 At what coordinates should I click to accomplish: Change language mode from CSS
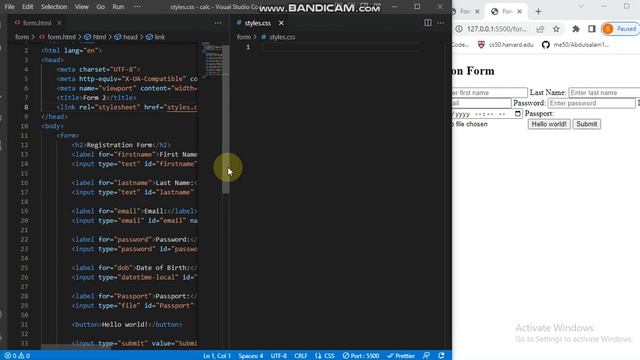[x=325, y=356]
